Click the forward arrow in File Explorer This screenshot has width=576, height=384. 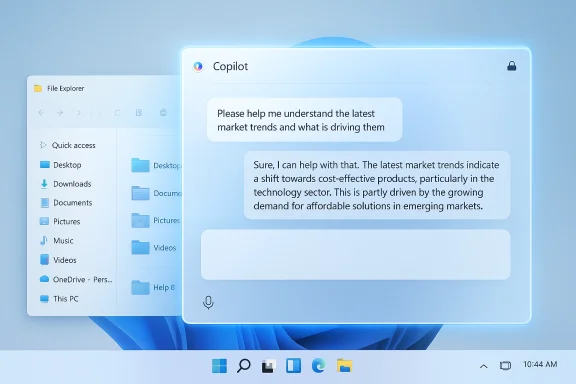click(60, 113)
